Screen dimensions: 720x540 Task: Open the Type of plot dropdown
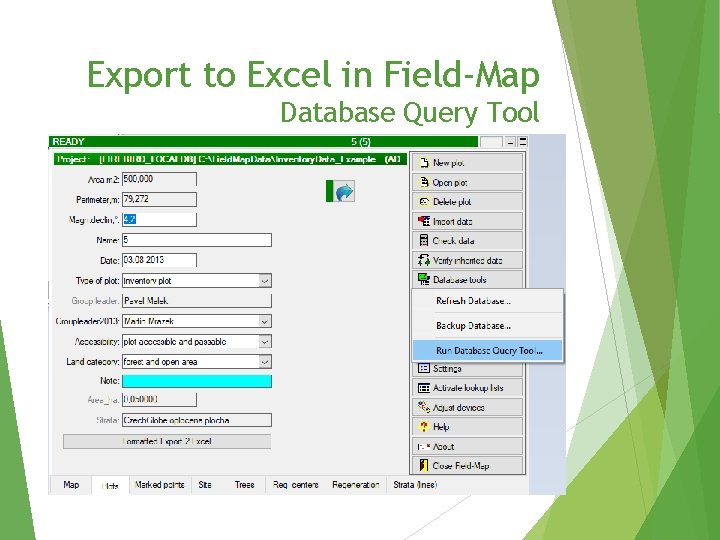point(265,281)
